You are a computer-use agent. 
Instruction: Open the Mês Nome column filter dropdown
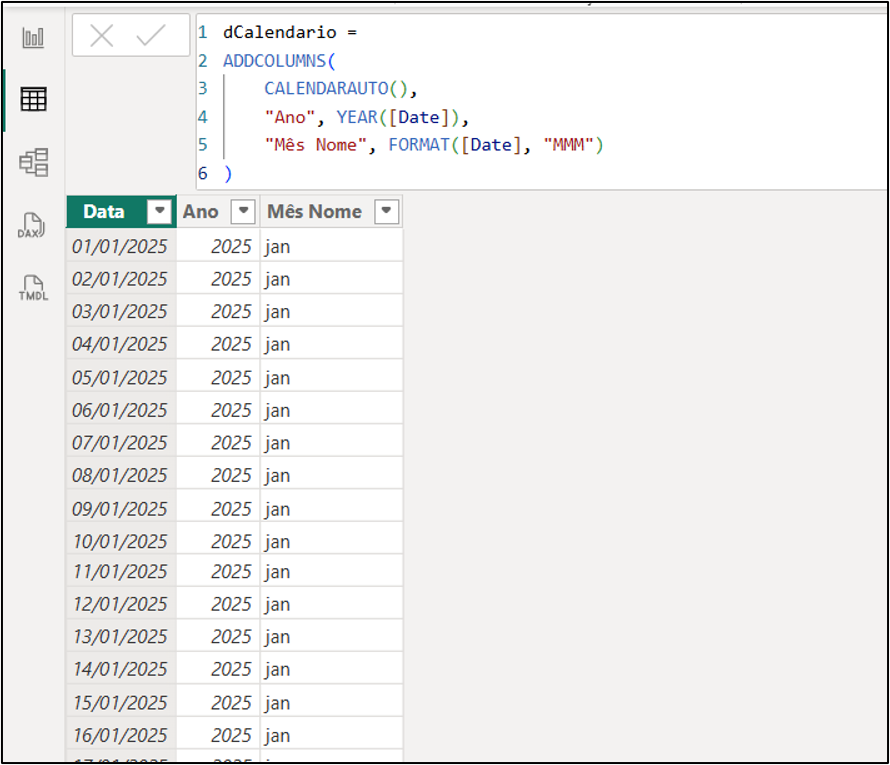click(387, 212)
